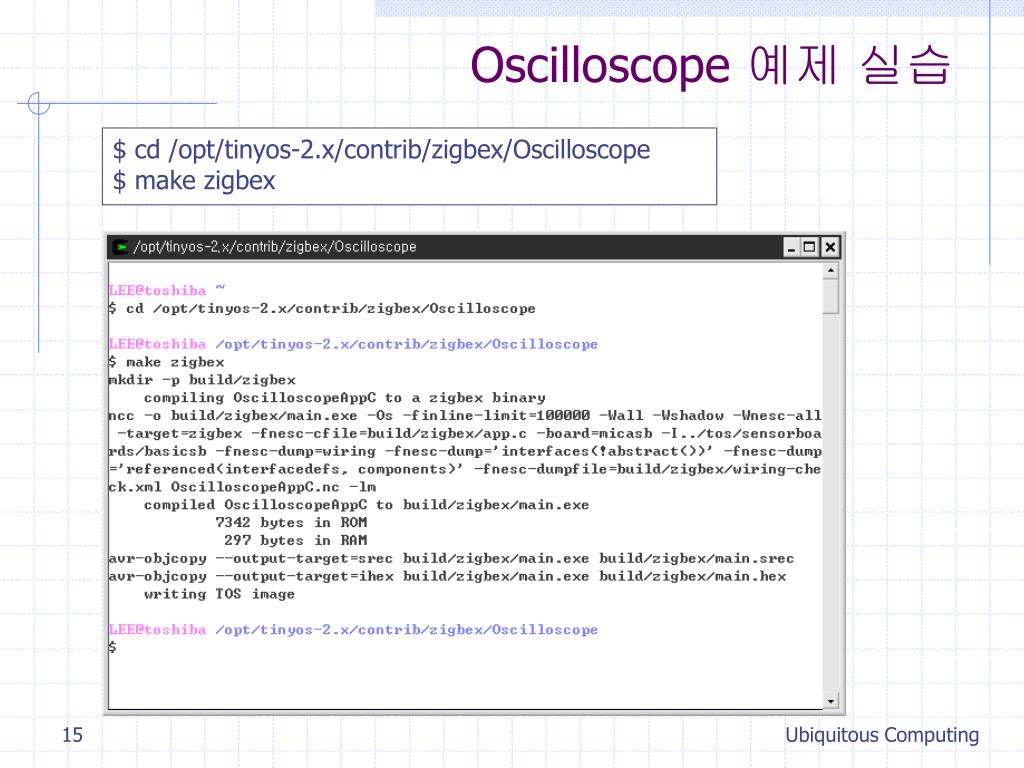The width and height of the screenshot is (1024, 768).
Task: Click the "297 bytes in RAM" line
Action: (x=296, y=540)
